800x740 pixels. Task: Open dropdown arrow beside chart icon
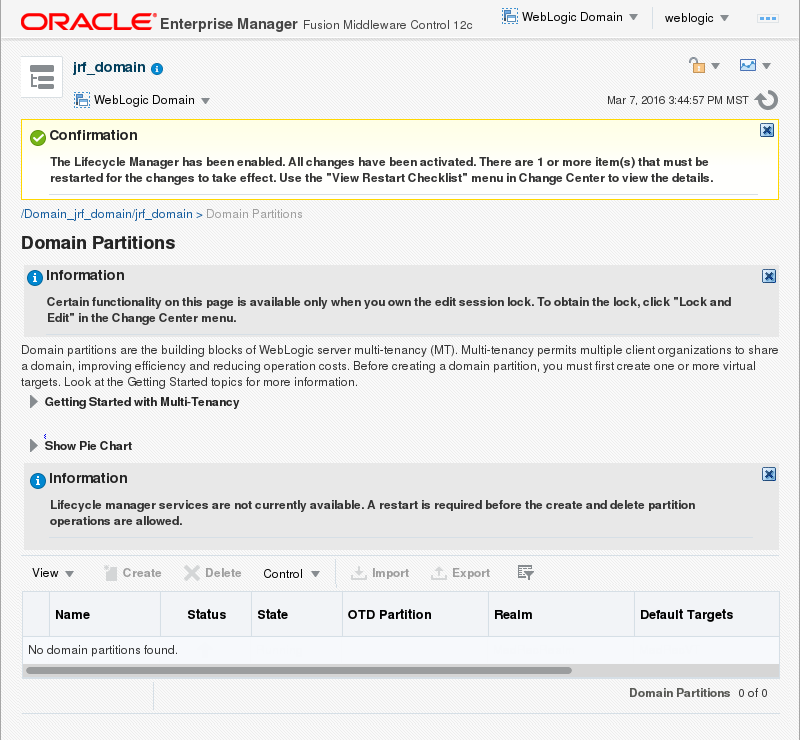[x=766, y=66]
